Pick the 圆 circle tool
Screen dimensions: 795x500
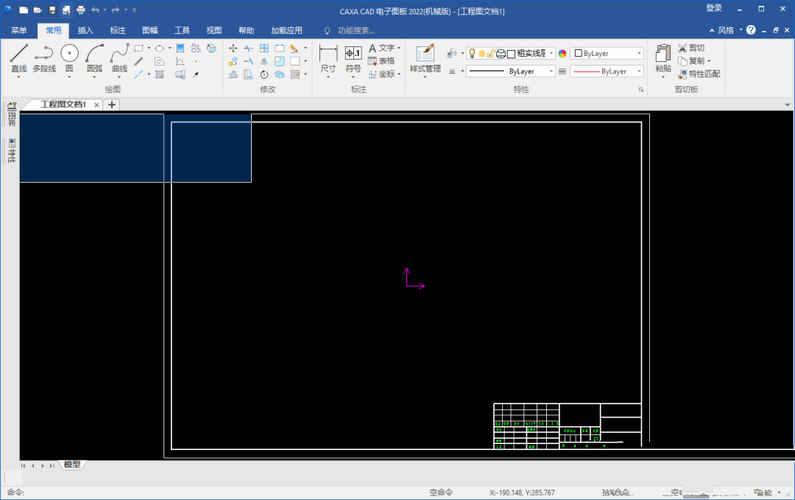pos(69,58)
